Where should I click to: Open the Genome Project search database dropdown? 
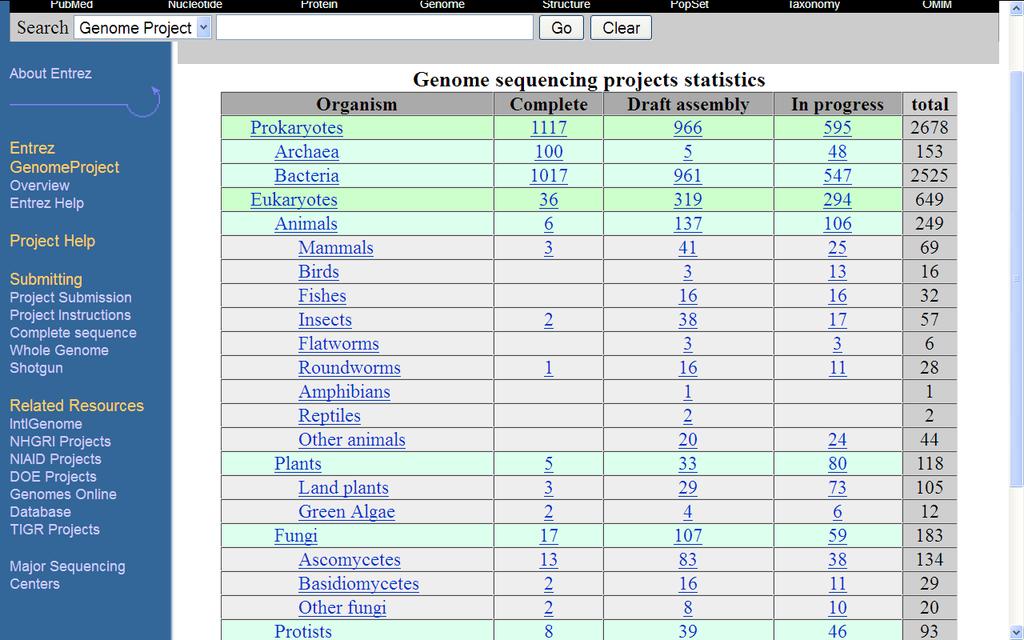pyautogui.click(x=142, y=28)
